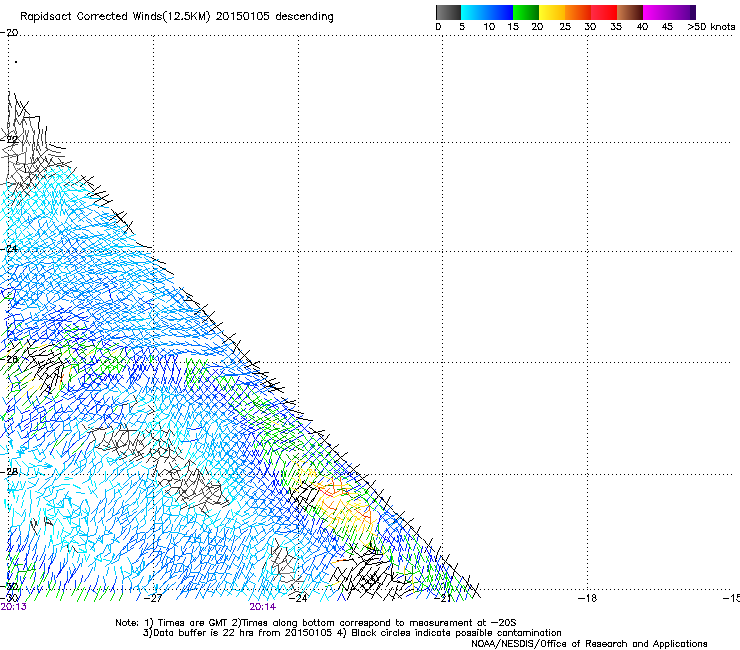Click the gray 0–5 knots color segment
The height and width of the screenshot is (650, 740).
coord(448,12)
